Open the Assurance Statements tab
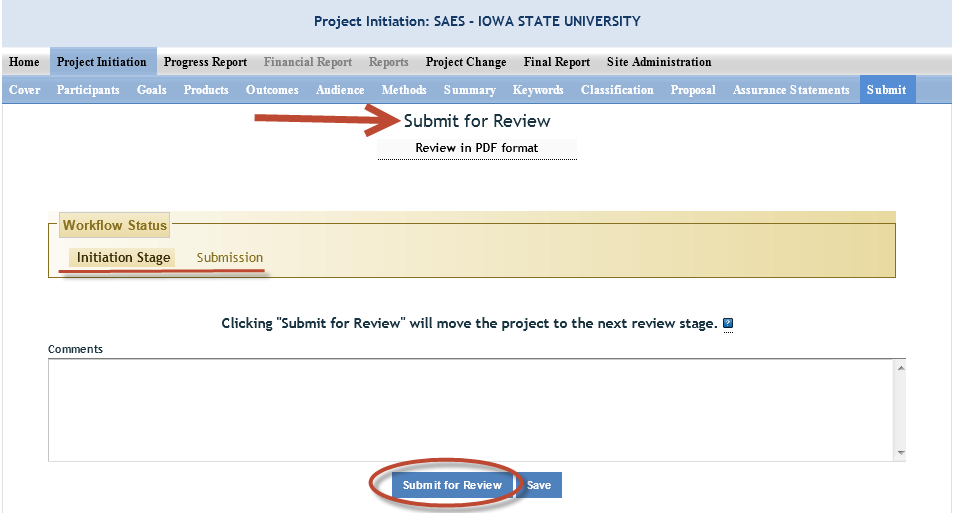This screenshot has width=954, height=513. pyautogui.click(x=791, y=90)
